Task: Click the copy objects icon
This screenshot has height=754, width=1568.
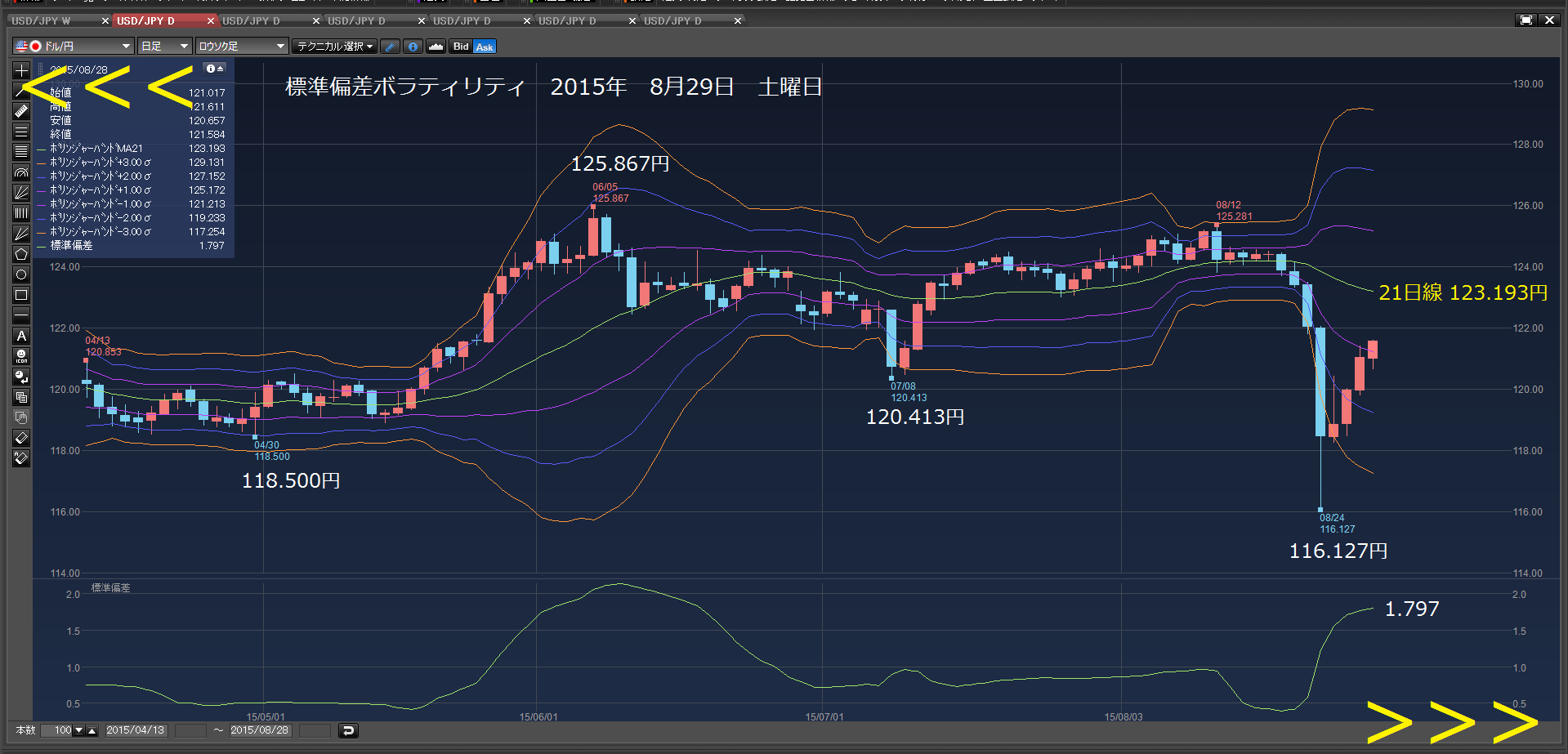Action: [21, 397]
